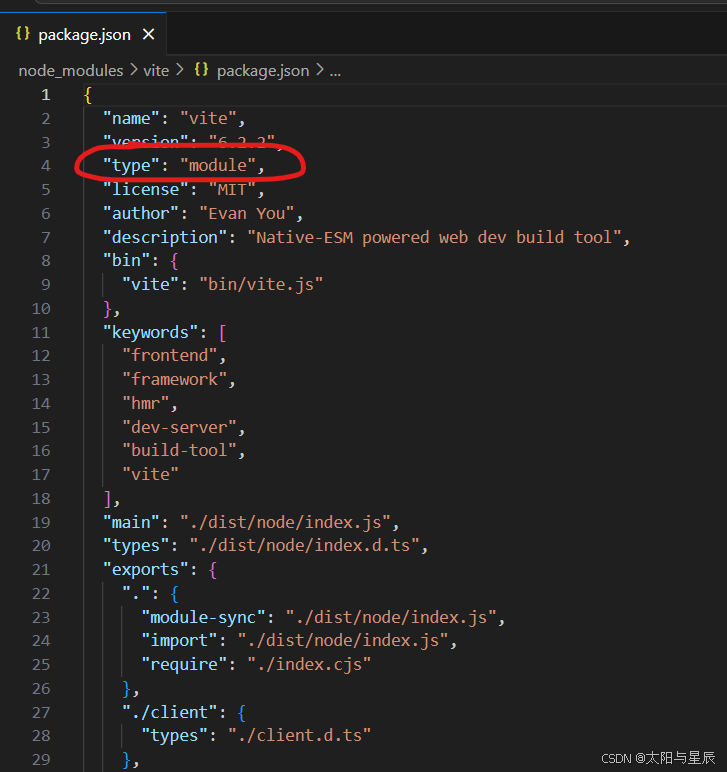Click the "import" key on line 24
The width and height of the screenshot is (727, 772).
(180, 641)
